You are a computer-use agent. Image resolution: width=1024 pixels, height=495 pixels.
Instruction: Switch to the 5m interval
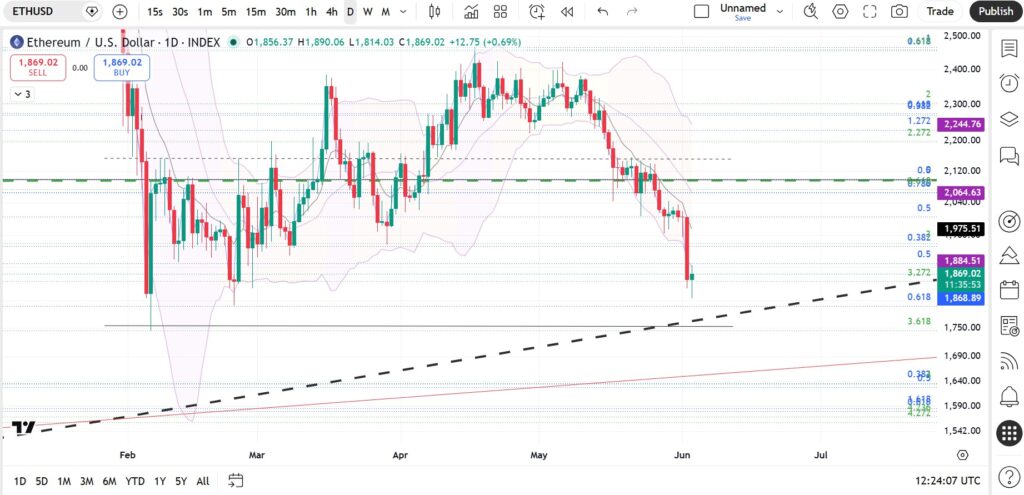(x=229, y=11)
